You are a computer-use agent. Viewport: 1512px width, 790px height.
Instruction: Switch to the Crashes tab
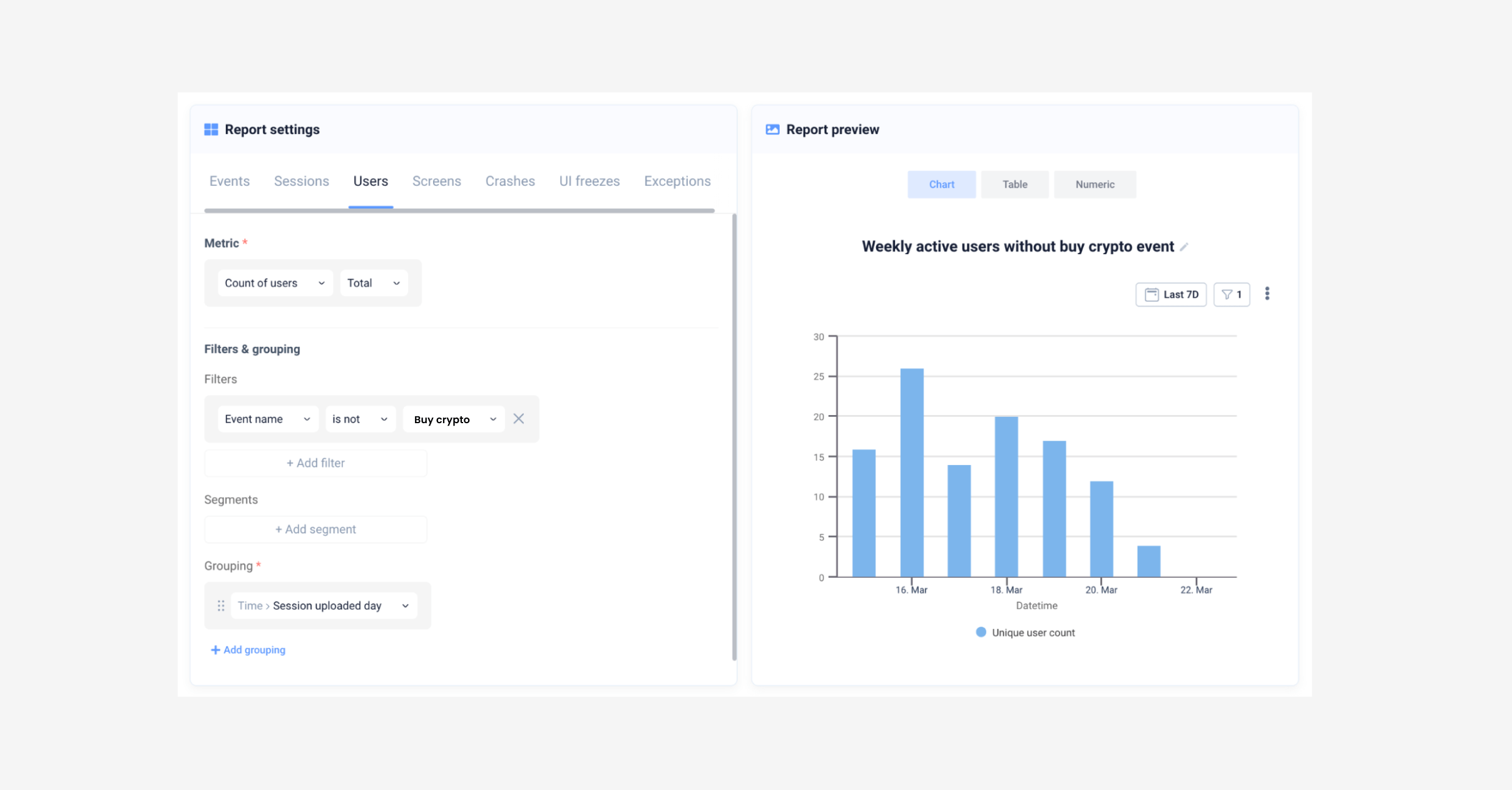[509, 181]
